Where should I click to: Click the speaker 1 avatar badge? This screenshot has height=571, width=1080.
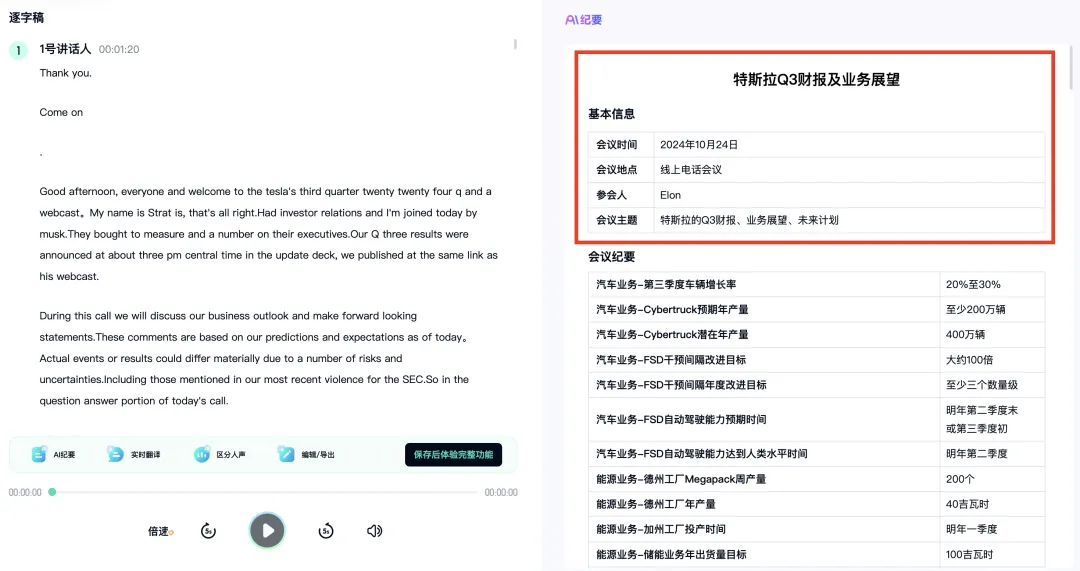19,50
